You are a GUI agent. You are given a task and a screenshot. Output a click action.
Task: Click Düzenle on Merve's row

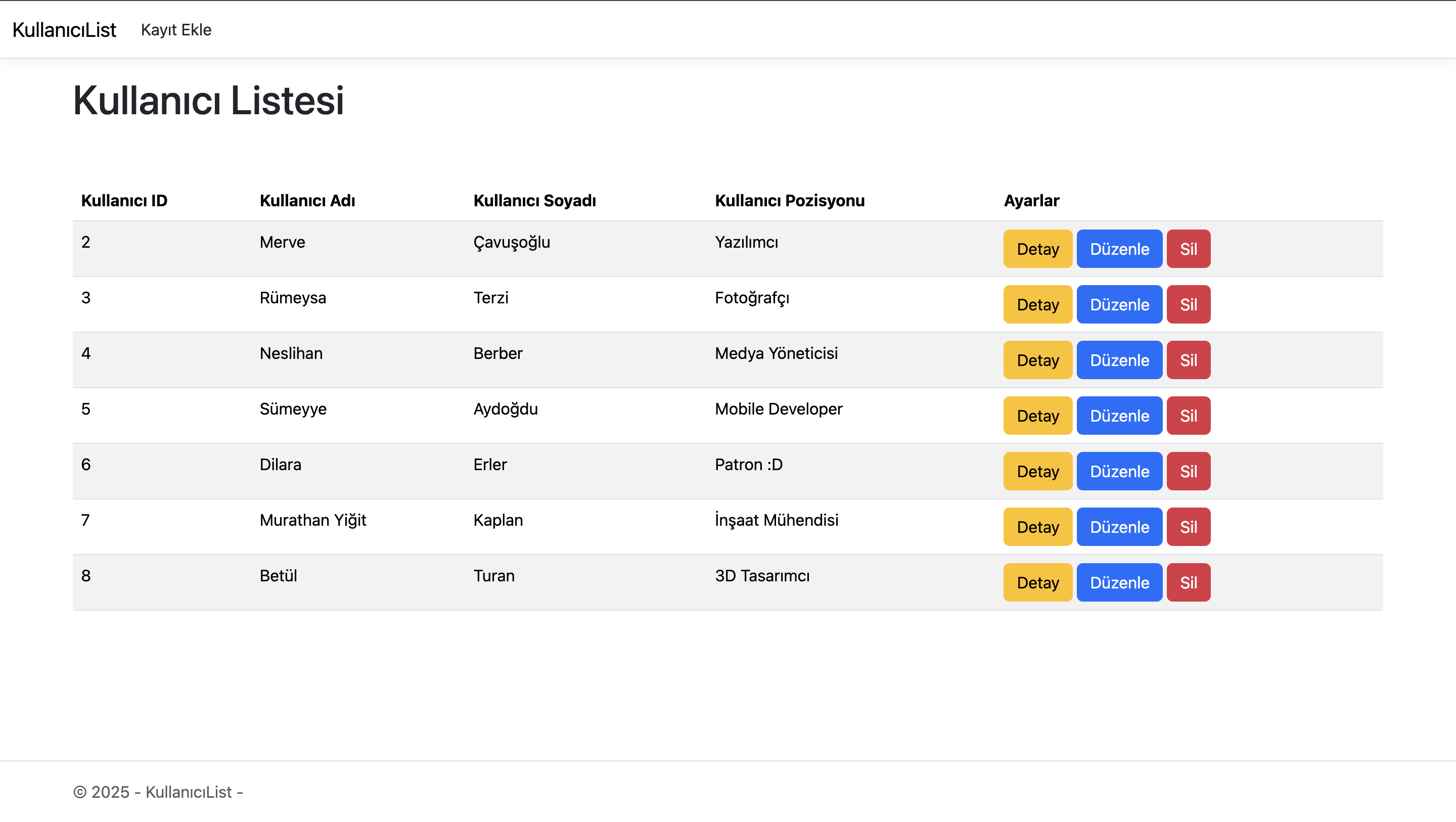(x=1119, y=249)
